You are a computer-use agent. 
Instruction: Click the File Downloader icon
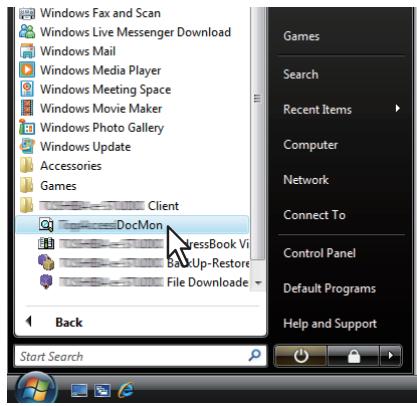pos(46,282)
